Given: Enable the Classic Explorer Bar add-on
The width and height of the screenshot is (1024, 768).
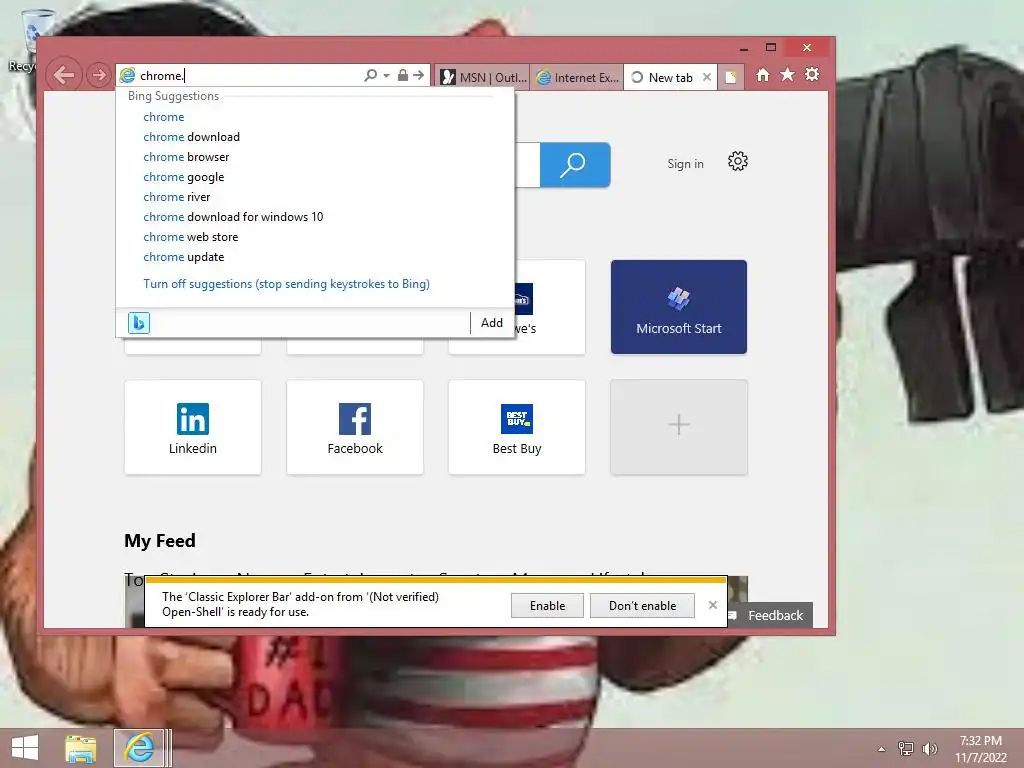Looking at the screenshot, I should click(547, 605).
